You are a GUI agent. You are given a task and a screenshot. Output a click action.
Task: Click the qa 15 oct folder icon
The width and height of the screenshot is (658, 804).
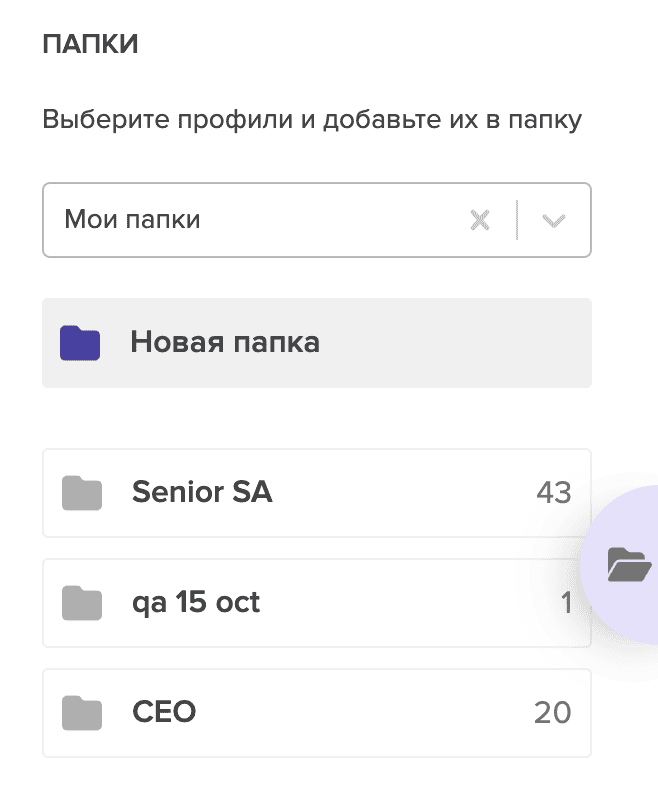point(82,603)
